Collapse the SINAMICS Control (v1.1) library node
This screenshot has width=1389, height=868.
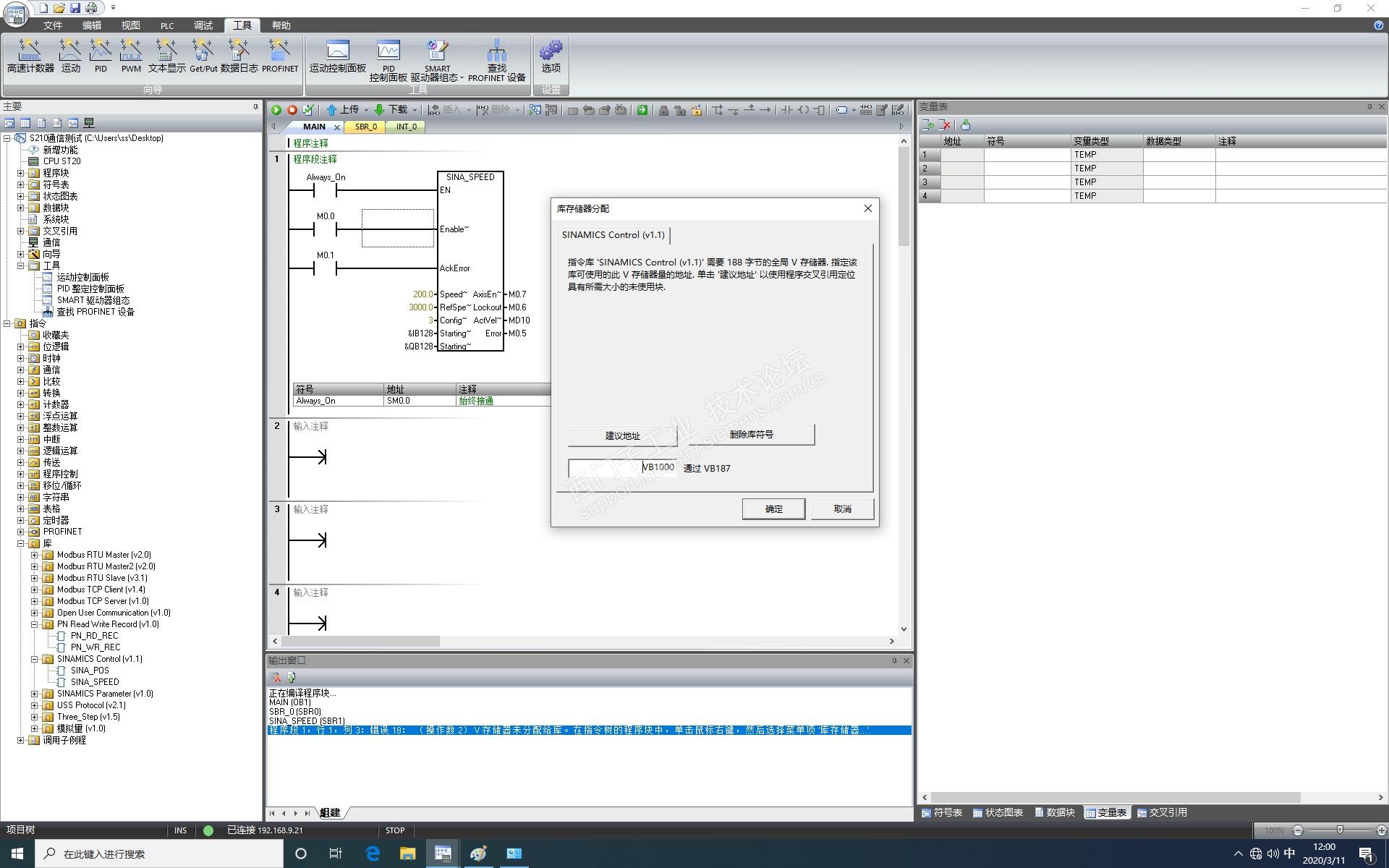click(34, 659)
